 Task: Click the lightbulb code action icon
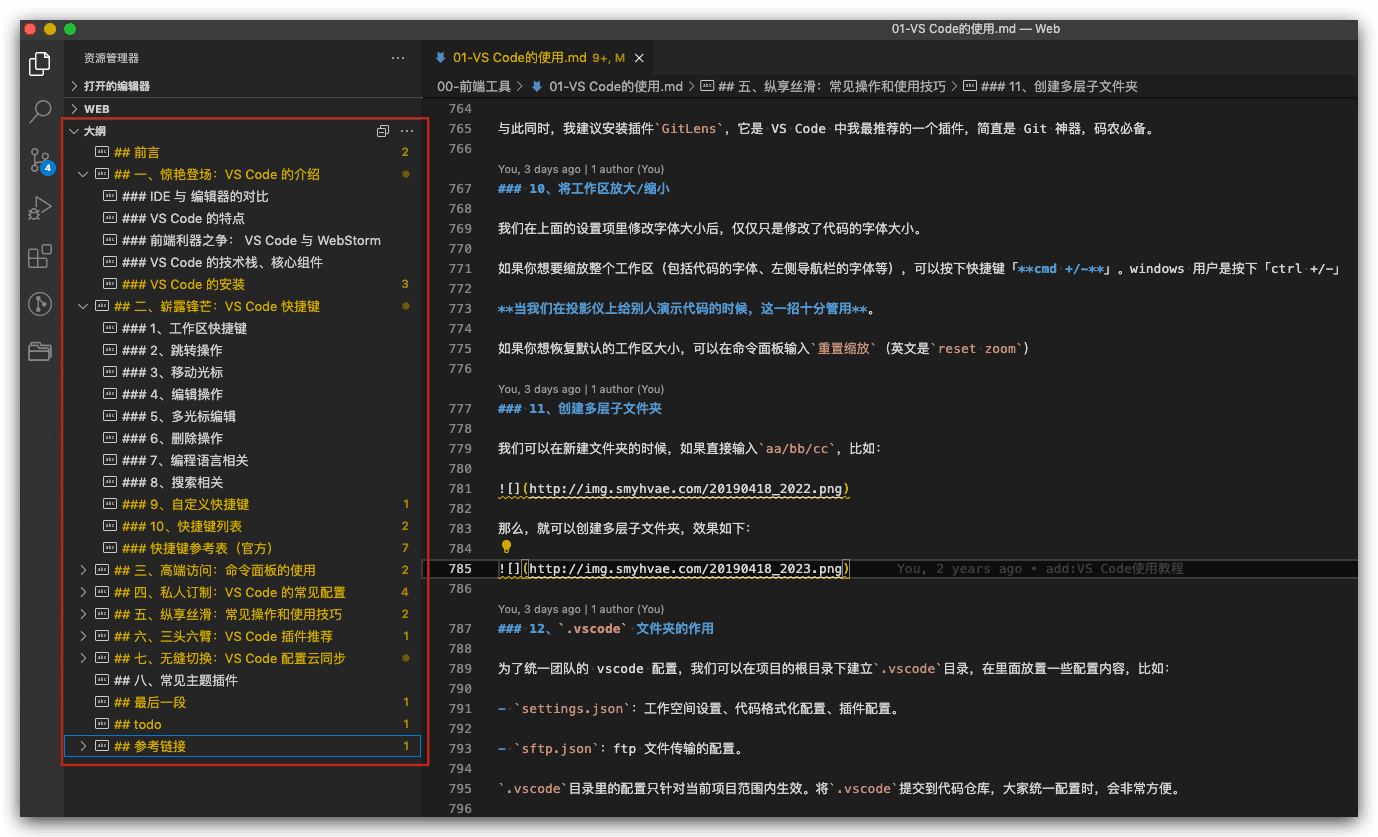tap(506, 547)
